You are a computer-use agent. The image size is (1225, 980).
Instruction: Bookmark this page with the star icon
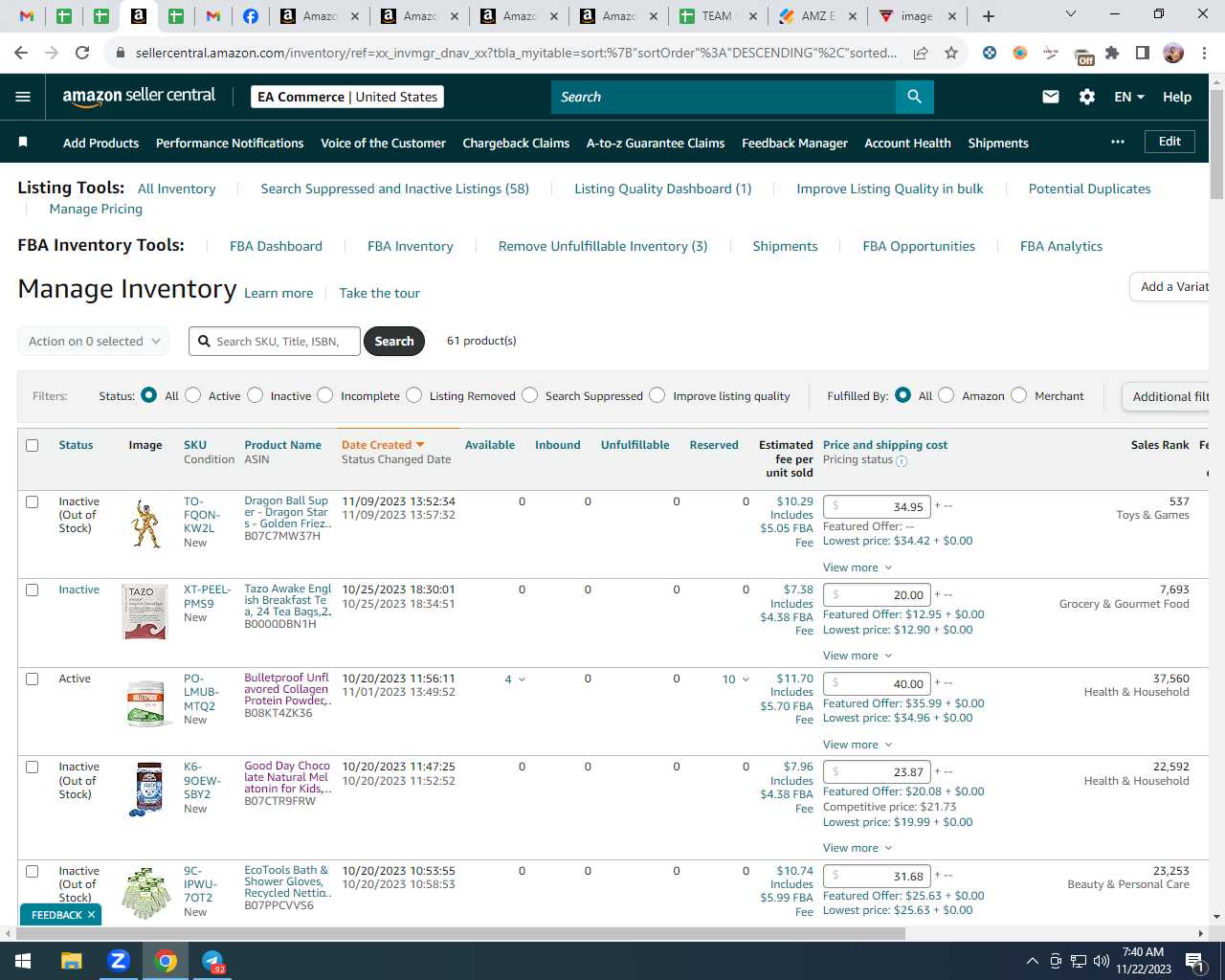(951, 53)
